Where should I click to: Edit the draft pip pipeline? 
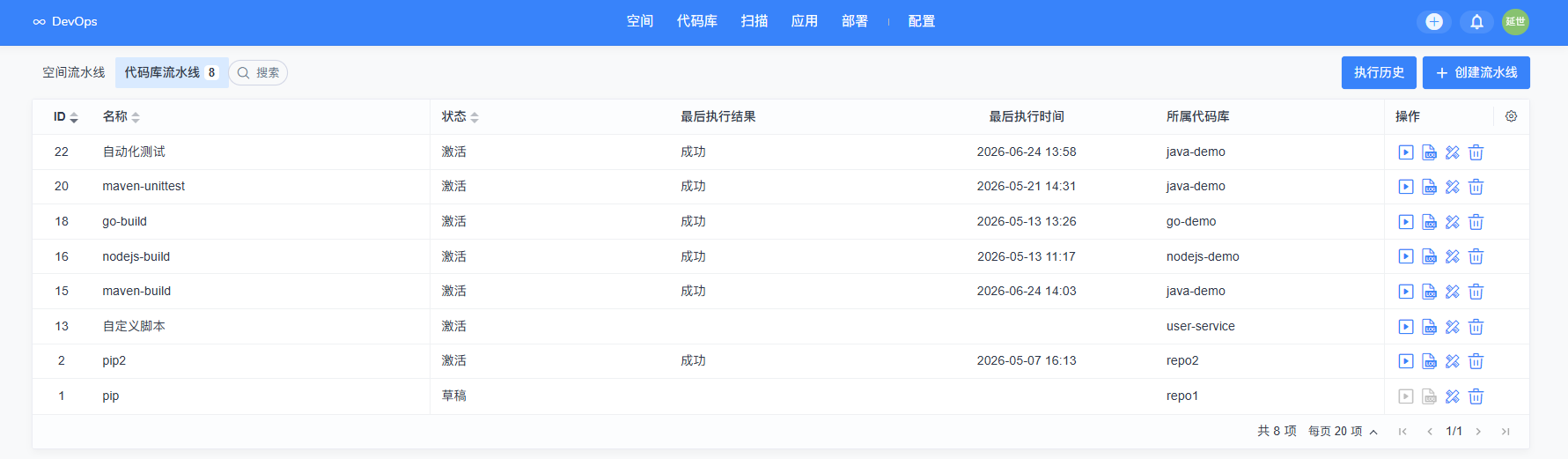point(1453,396)
